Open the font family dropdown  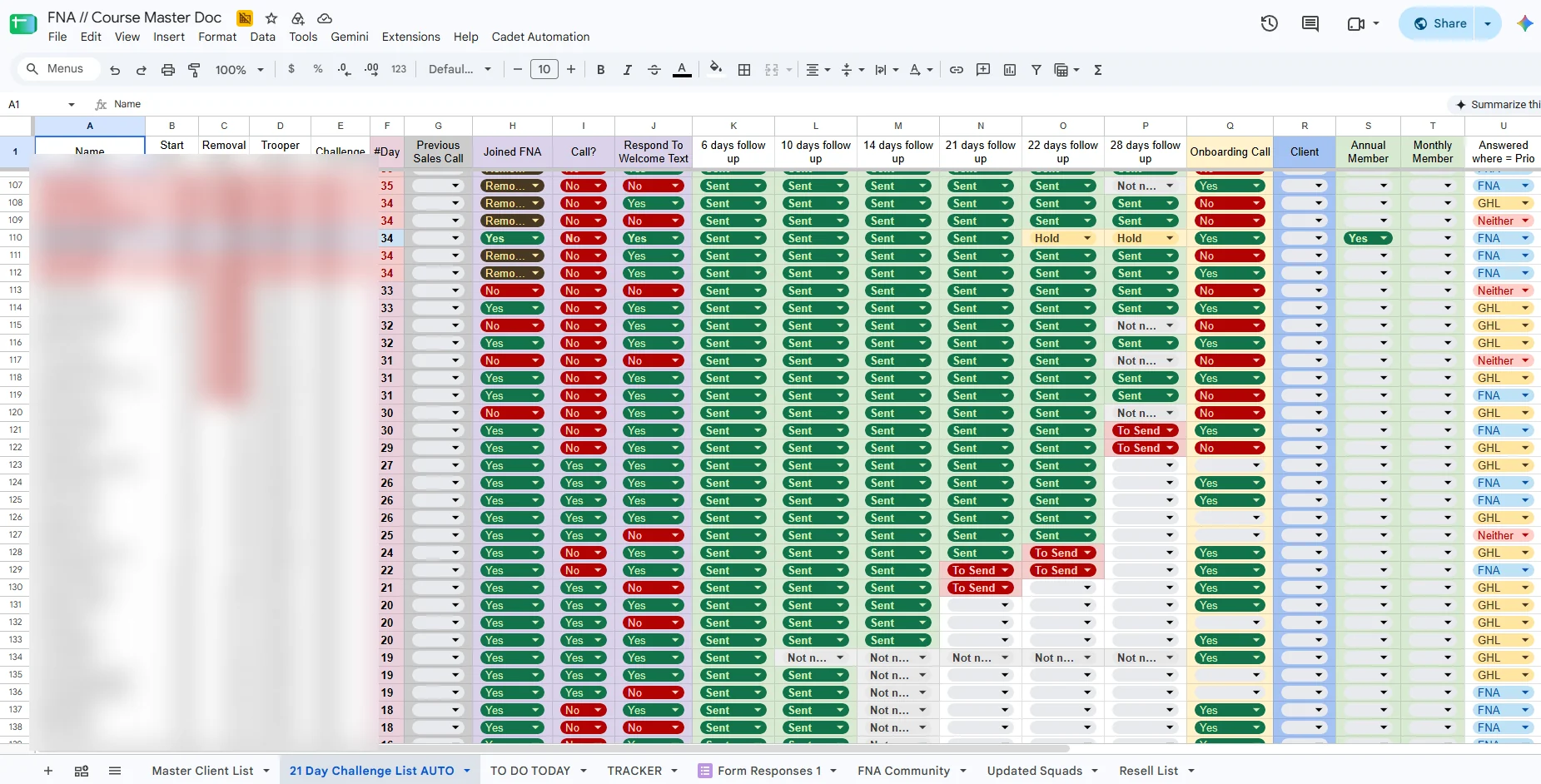click(460, 70)
